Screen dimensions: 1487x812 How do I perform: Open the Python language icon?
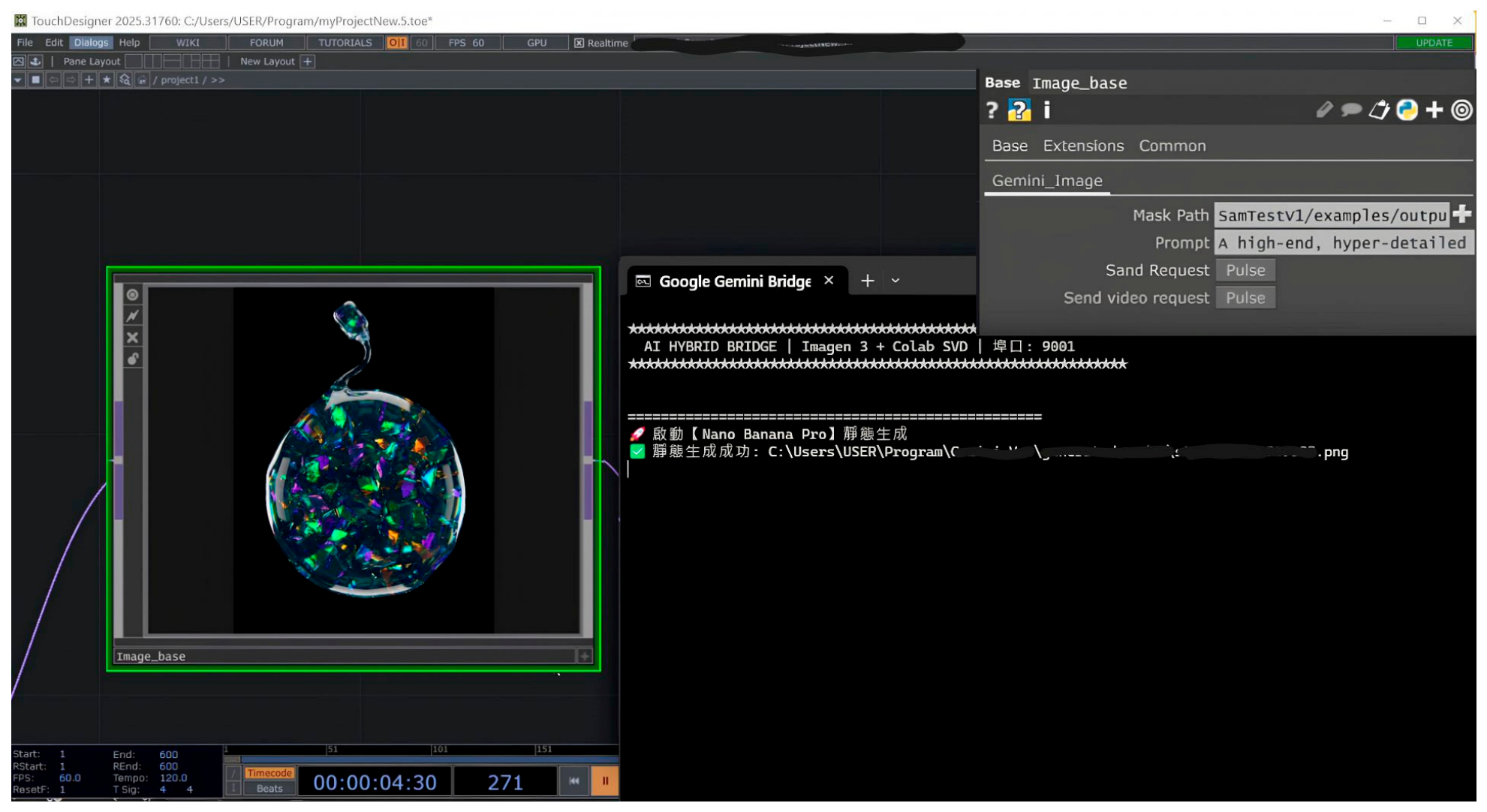click(x=1407, y=110)
